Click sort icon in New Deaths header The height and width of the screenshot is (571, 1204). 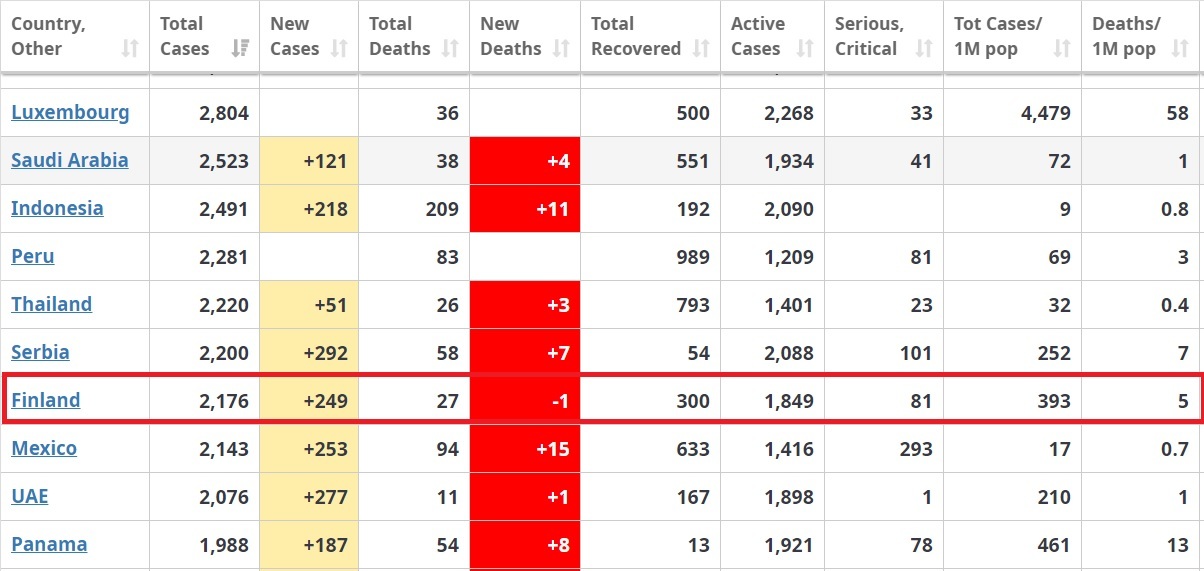pos(562,49)
